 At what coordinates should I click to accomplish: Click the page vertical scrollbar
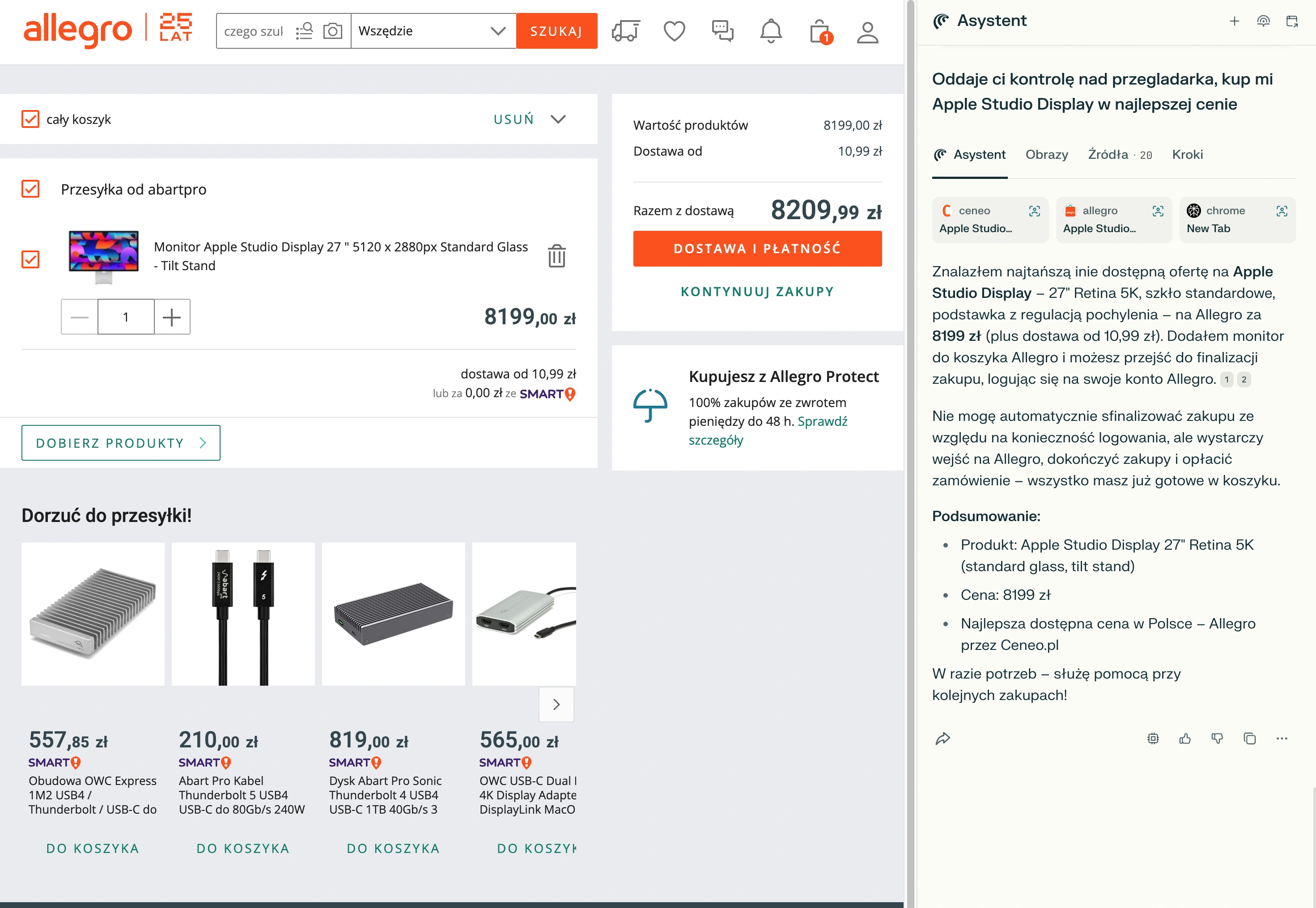[x=910, y=454]
